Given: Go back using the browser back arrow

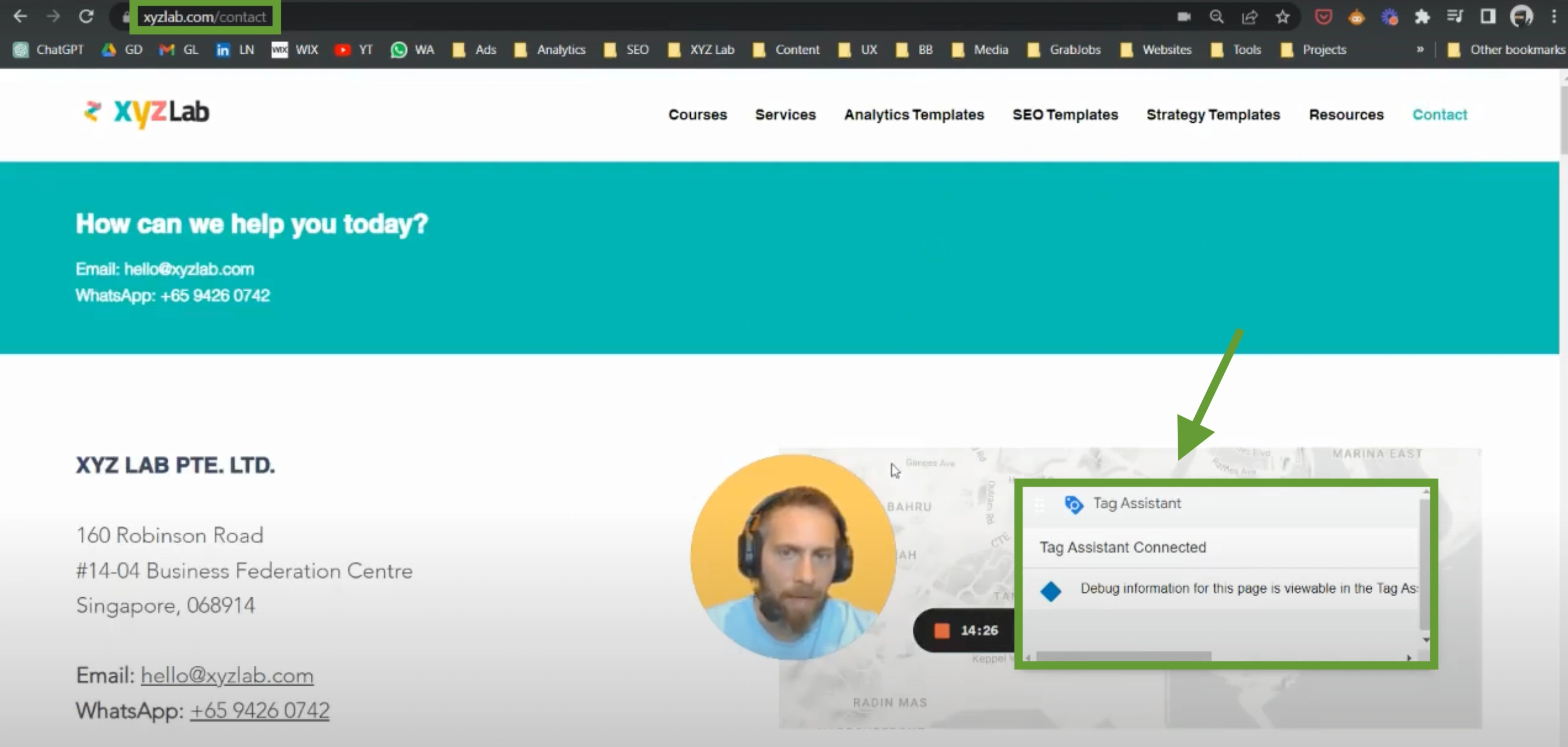Looking at the screenshot, I should 20,16.
